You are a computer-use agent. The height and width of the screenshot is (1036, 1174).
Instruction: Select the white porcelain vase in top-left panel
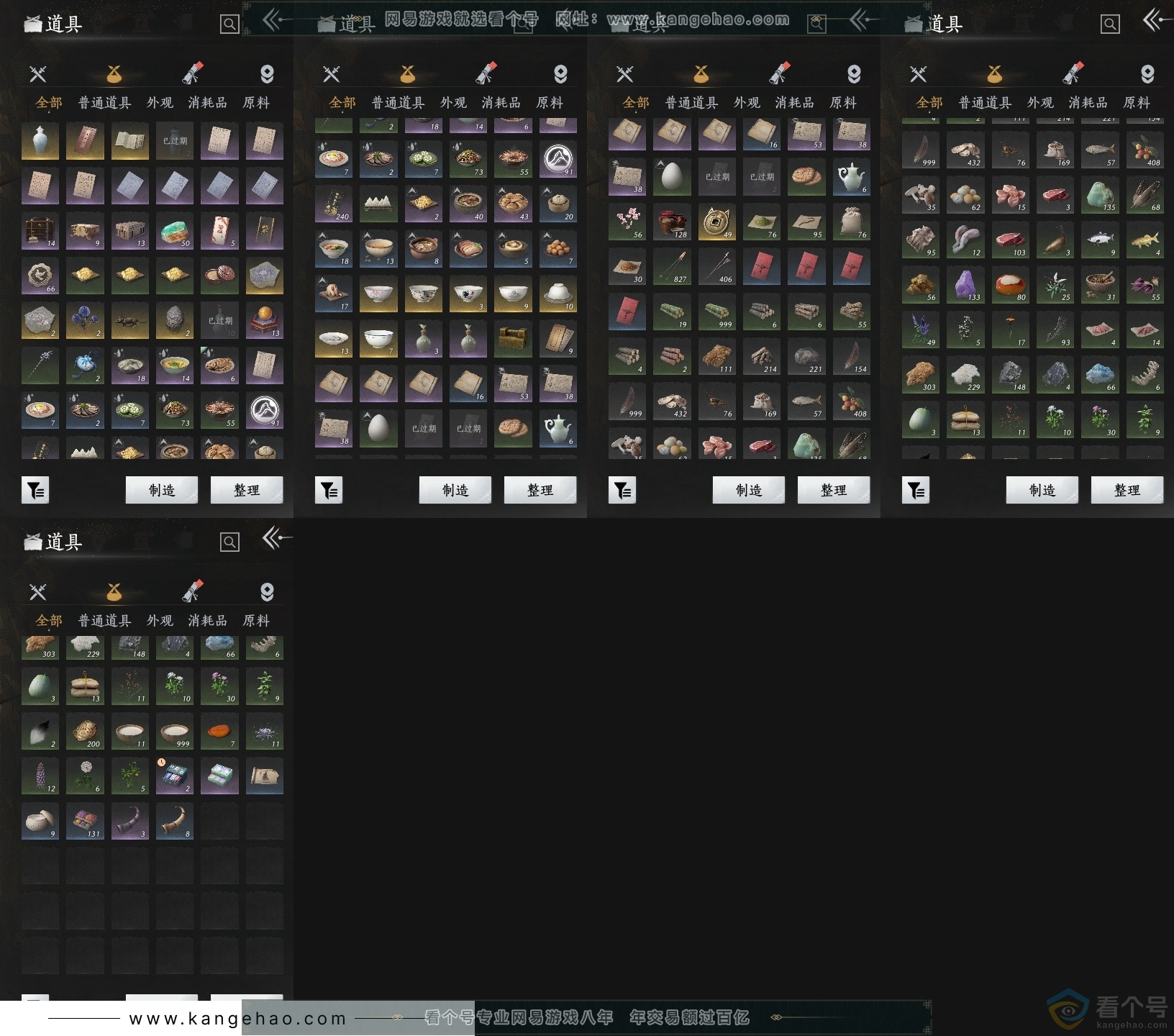click(40, 141)
